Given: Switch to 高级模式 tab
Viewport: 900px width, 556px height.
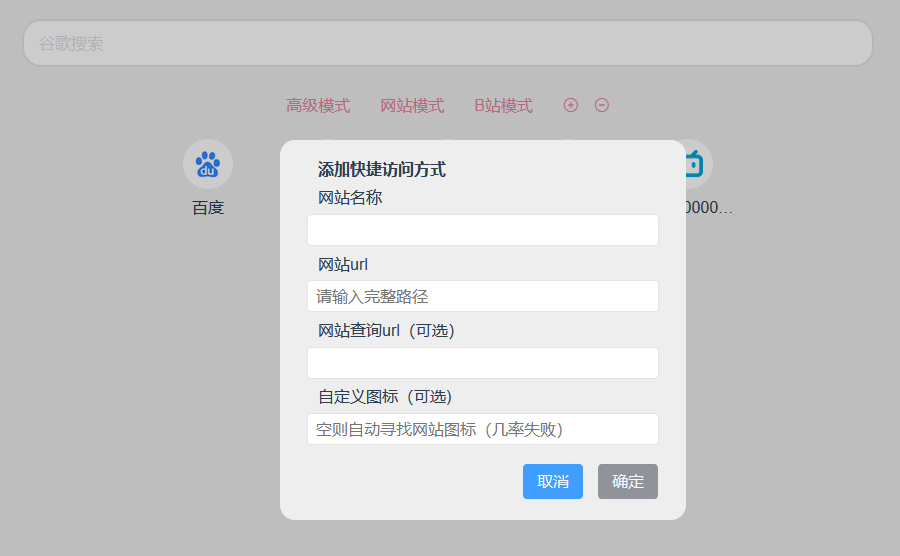Looking at the screenshot, I should [318, 106].
